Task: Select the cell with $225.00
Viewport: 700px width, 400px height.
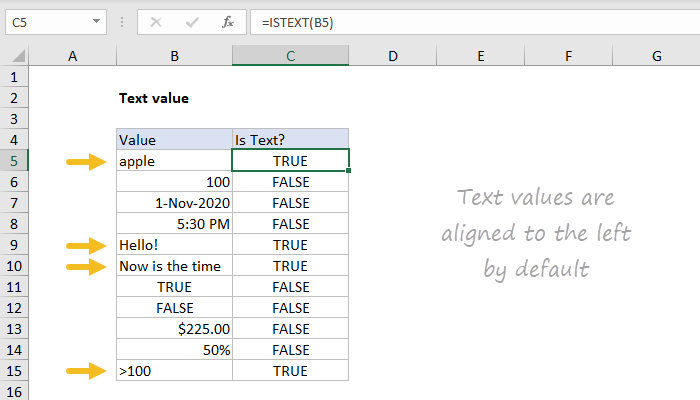Action: point(175,329)
